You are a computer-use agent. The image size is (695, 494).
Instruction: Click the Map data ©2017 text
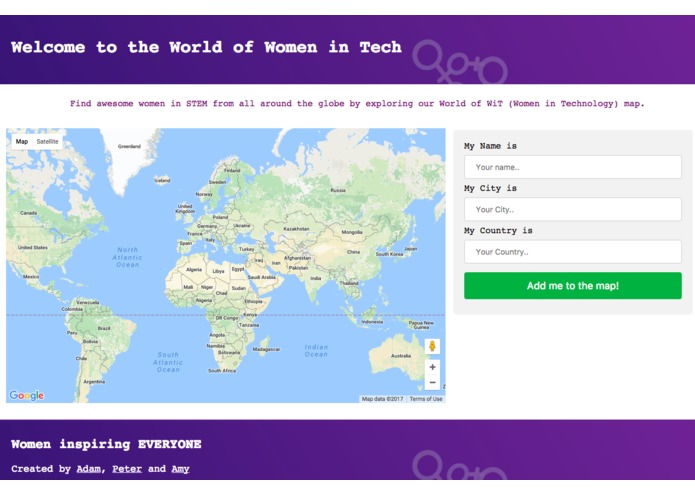click(383, 399)
